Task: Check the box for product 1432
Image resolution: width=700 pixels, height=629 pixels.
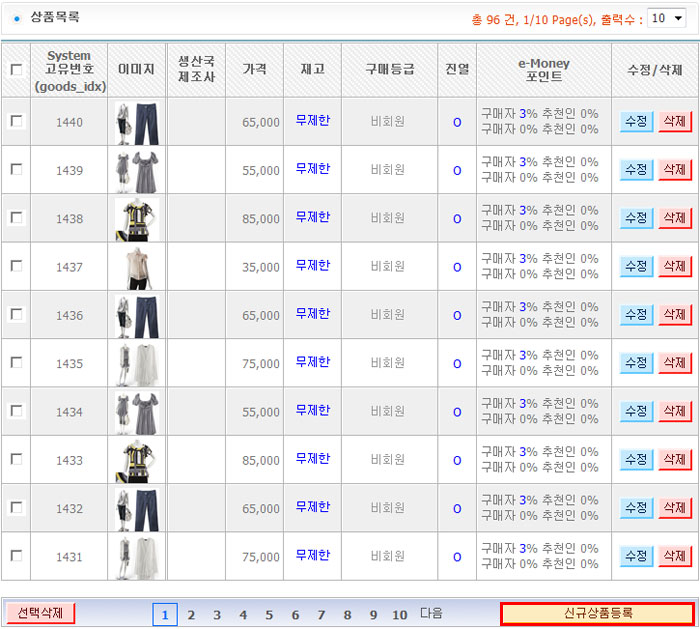Action: (16, 507)
